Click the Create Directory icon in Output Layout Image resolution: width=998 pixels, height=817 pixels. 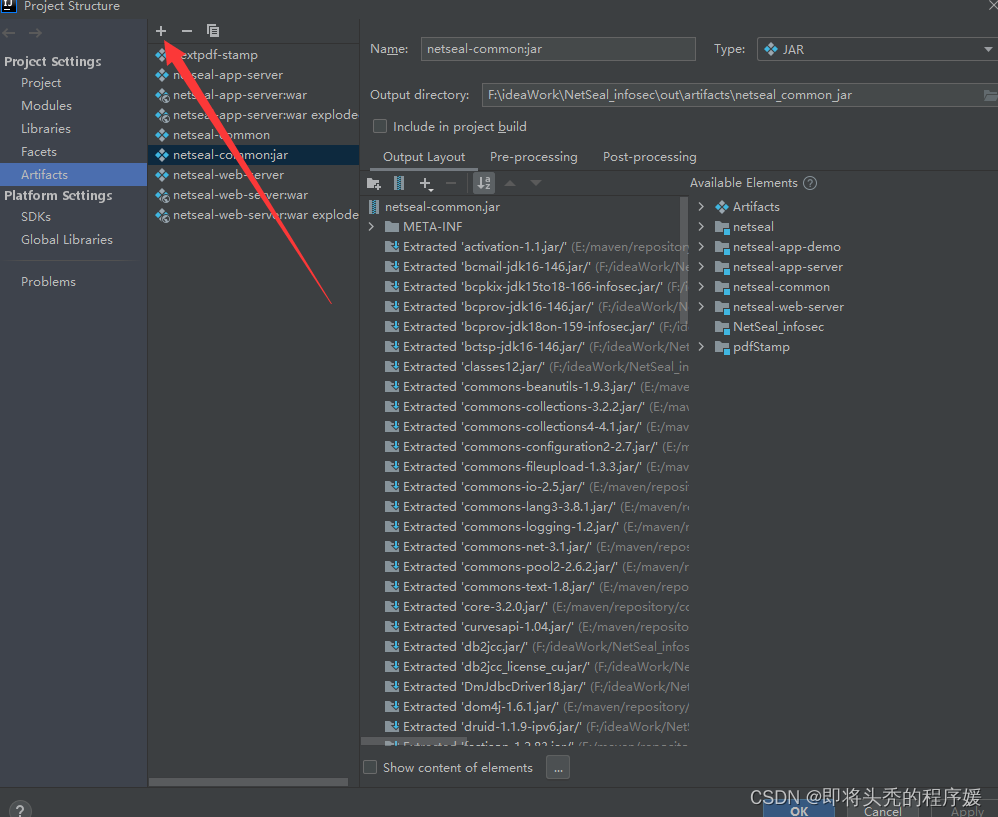tap(374, 183)
